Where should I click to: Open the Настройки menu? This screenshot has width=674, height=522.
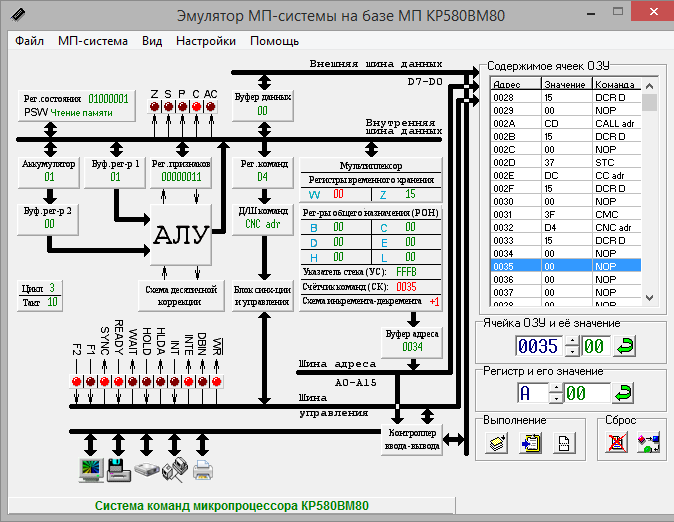(206, 41)
